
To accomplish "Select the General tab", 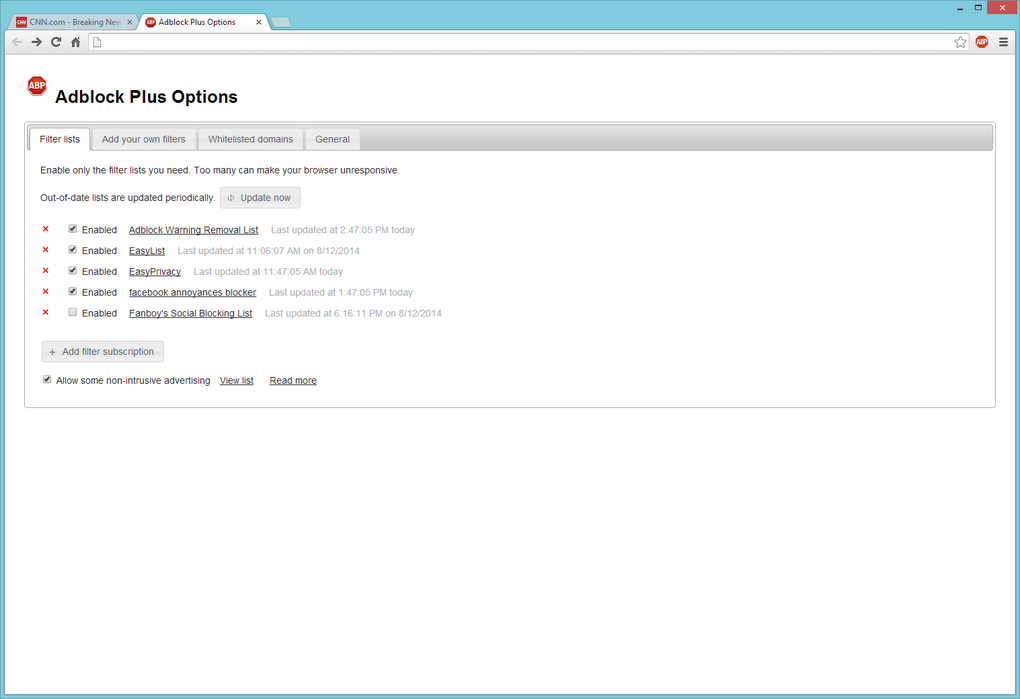I will pos(332,139).
